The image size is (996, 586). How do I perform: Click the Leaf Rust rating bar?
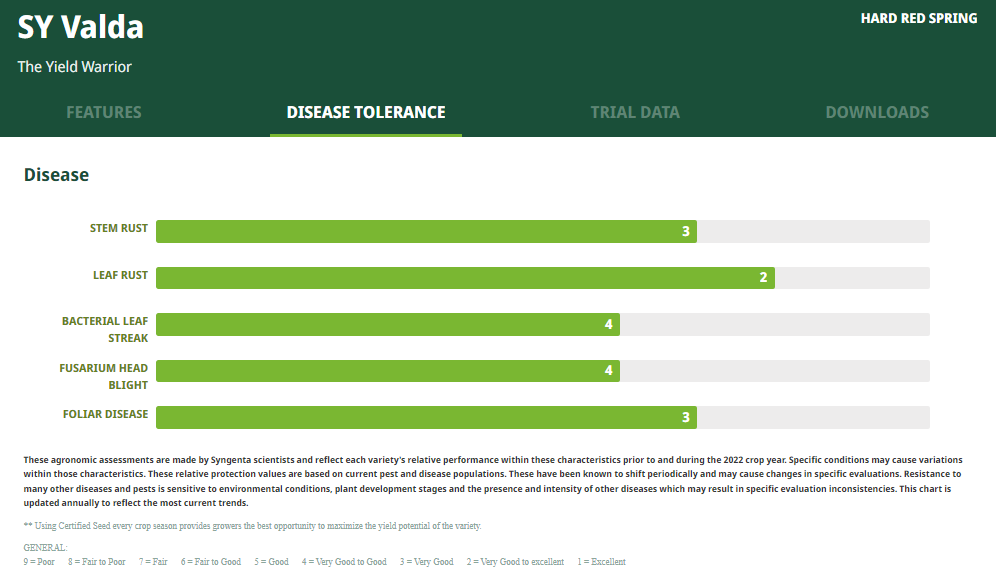[x=542, y=277]
